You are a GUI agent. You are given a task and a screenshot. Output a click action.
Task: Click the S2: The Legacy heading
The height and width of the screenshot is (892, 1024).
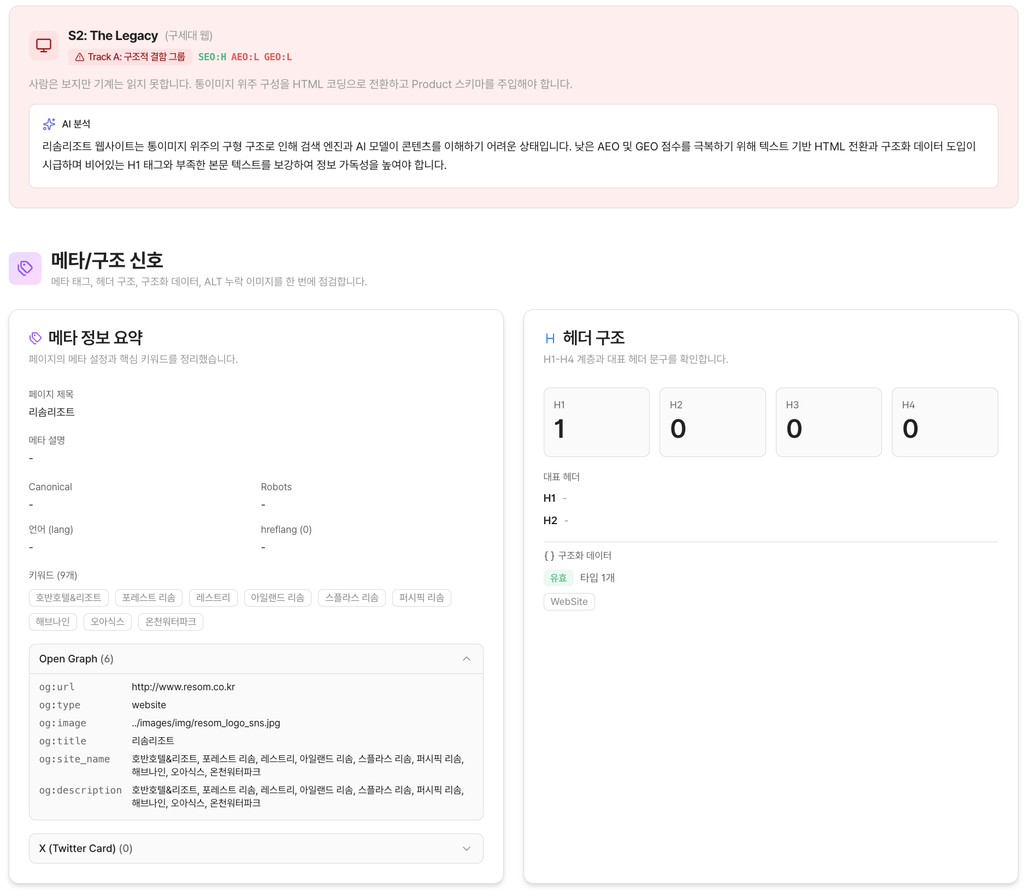pyautogui.click(x=113, y=36)
